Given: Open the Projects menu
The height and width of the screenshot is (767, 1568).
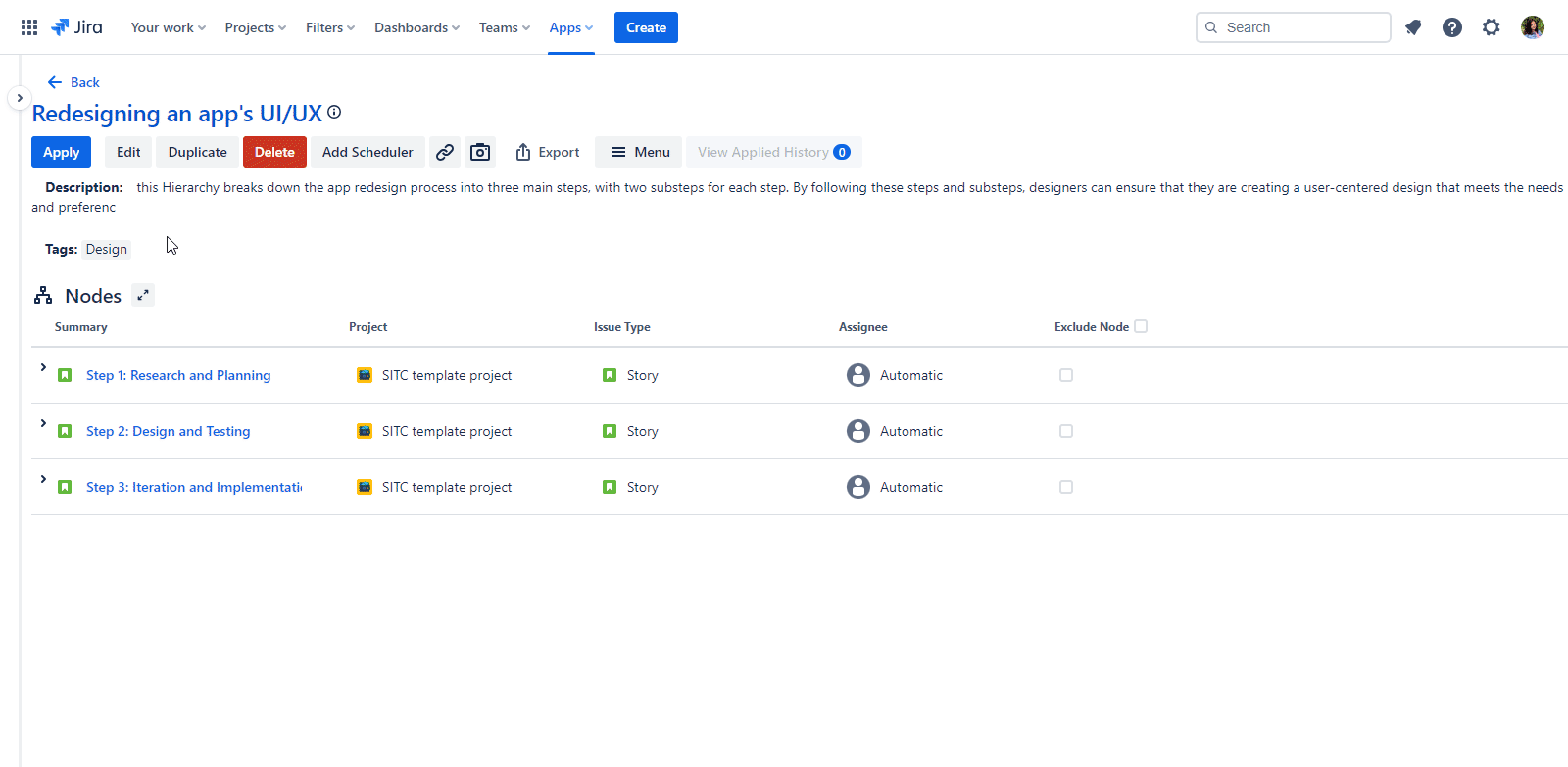Looking at the screenshot, I should click(255, 27).
